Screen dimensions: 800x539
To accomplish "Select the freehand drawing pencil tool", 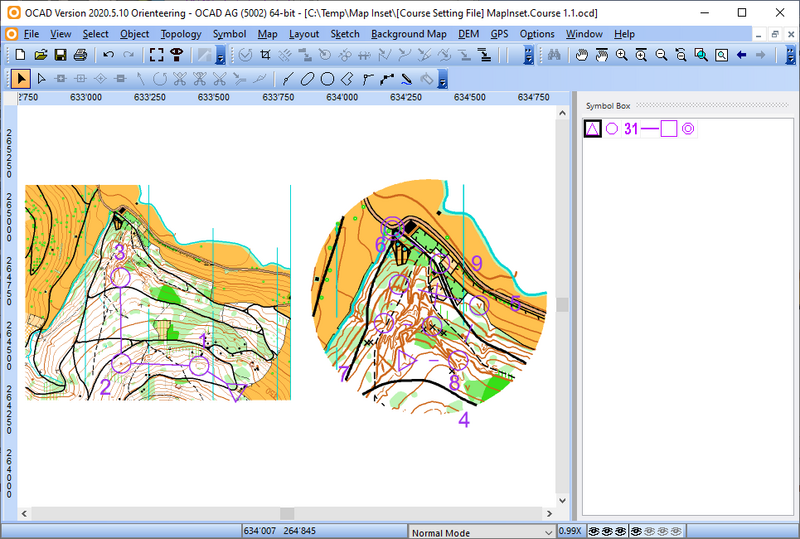I will (407, 79).
